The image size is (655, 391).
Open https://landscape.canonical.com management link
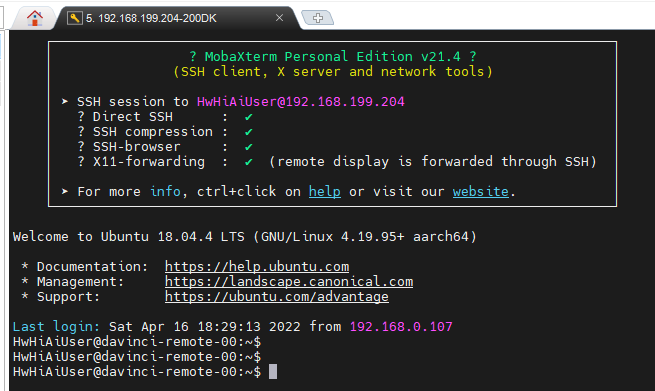tap(289, 282)
